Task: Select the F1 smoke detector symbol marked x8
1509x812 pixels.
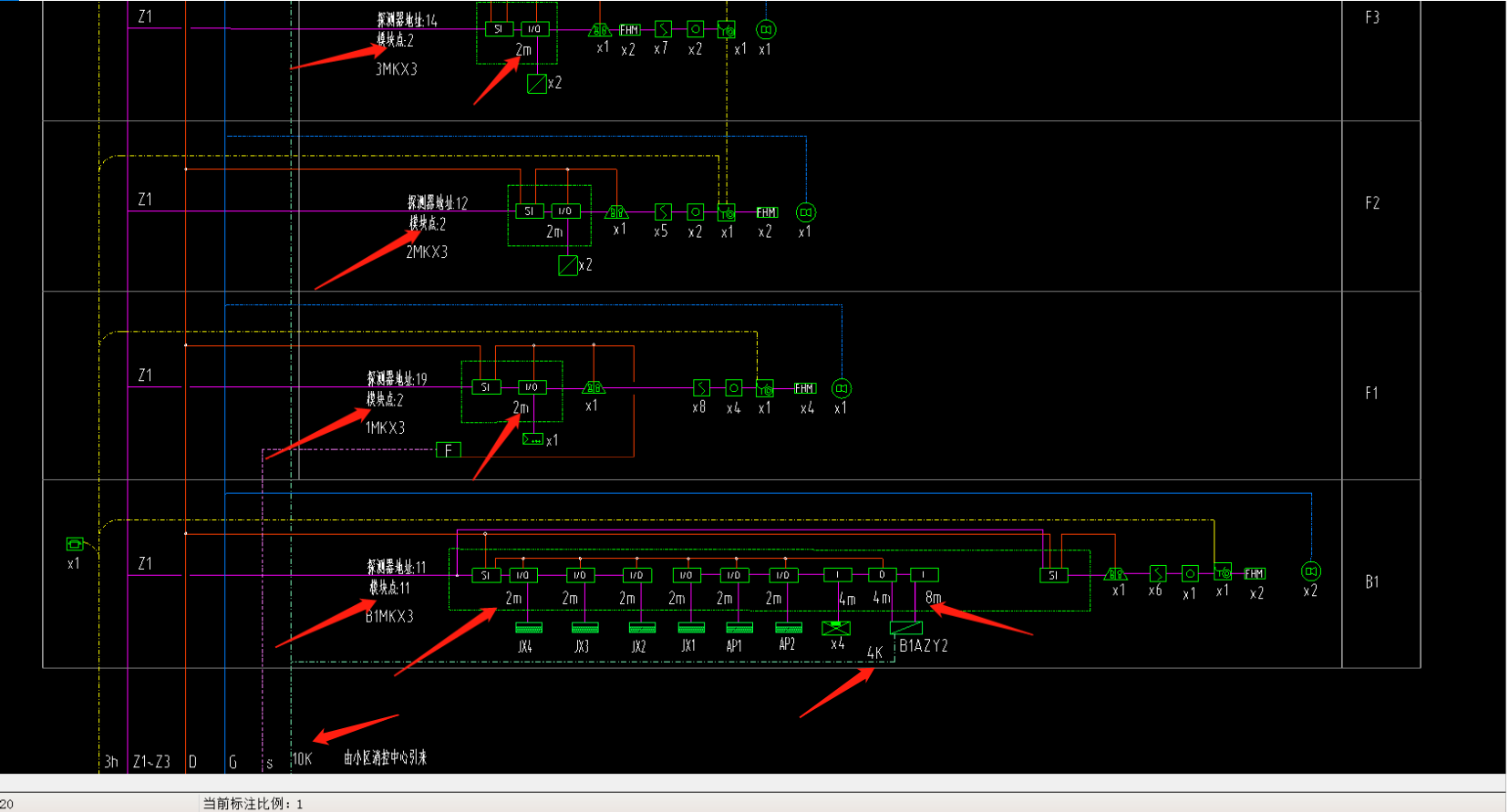Action: [701, 388]
